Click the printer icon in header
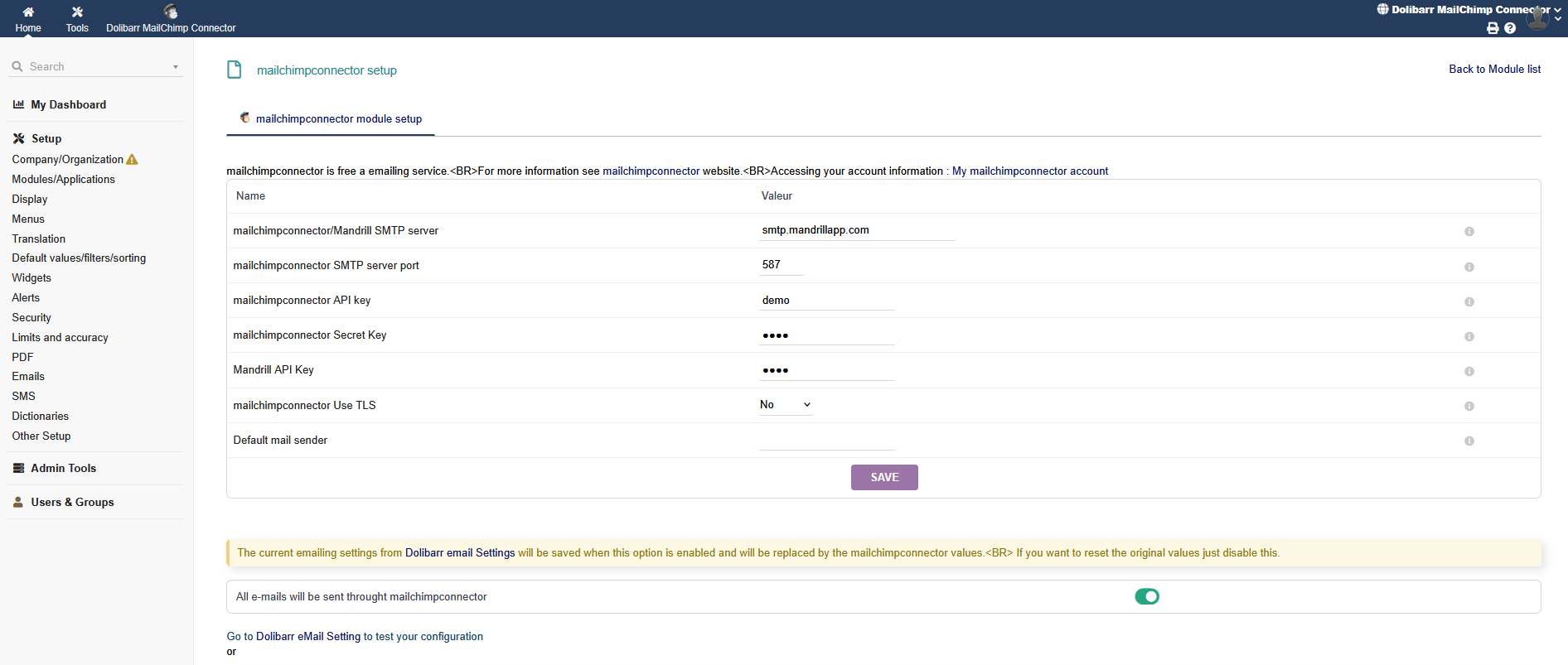This screenshot has height=665, width=1568. click(1493, 28)
